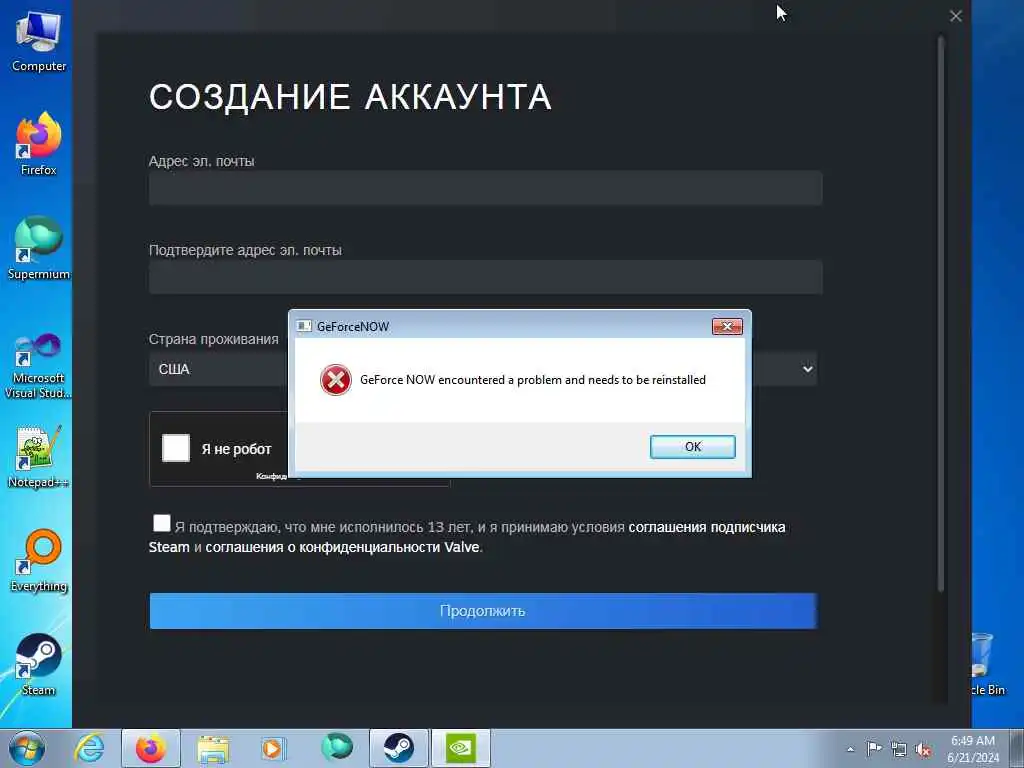Viewport: 1024px width, 768px height.
Task: Check the age 13 confirmation checkbox
Action: point(161,523)
